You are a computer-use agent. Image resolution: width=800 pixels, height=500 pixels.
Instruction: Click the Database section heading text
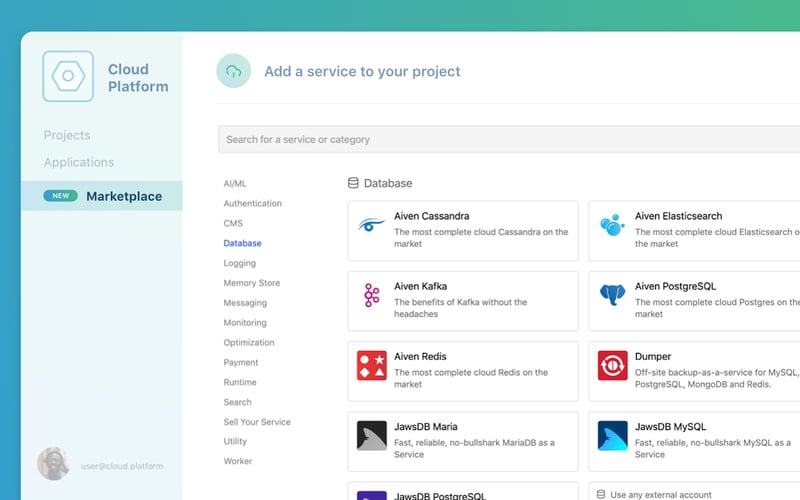pos(388,183)
